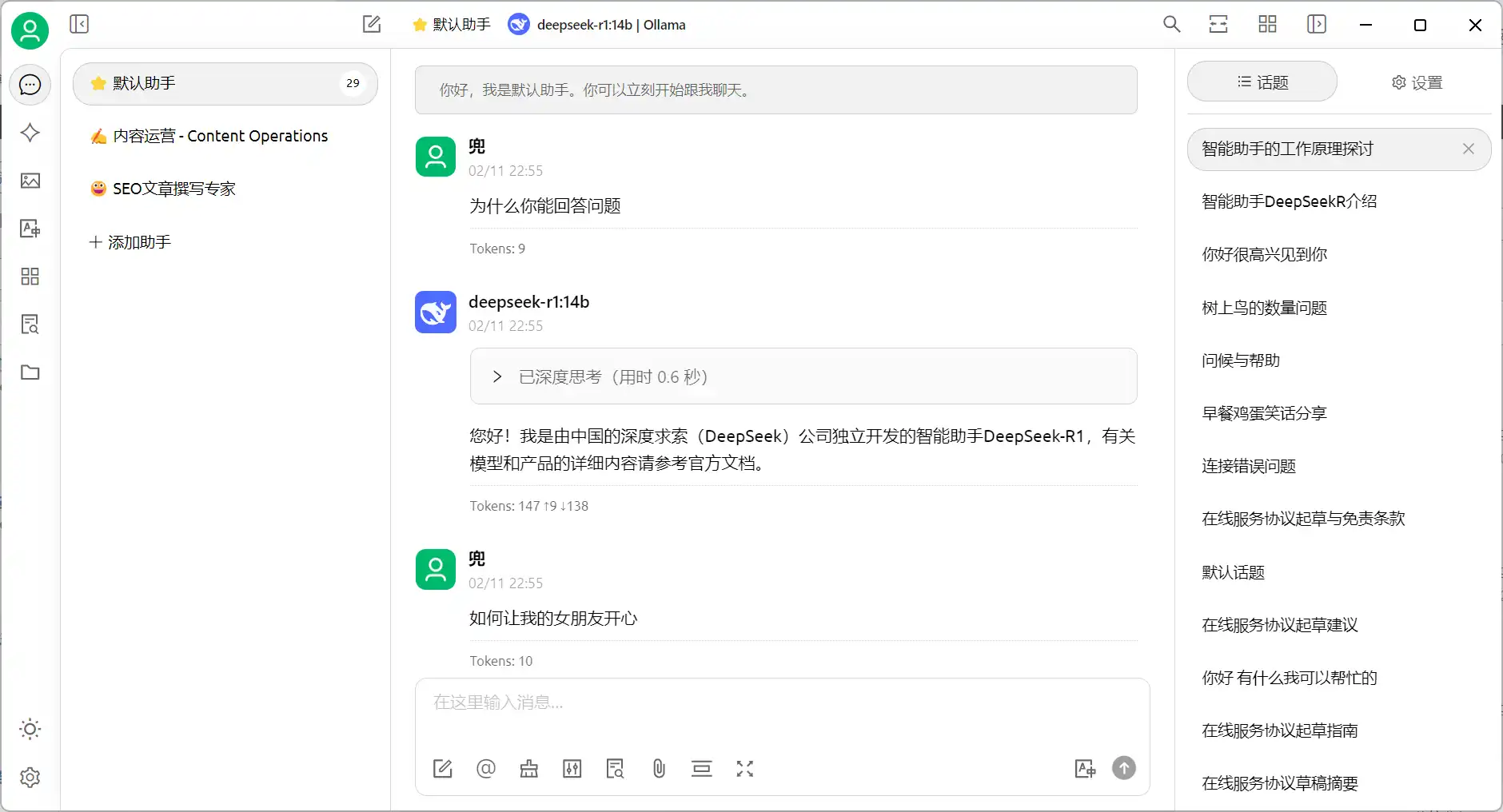Send message with arrow button
This screenshot has height=812, width=1503.
coord(1124,768)
